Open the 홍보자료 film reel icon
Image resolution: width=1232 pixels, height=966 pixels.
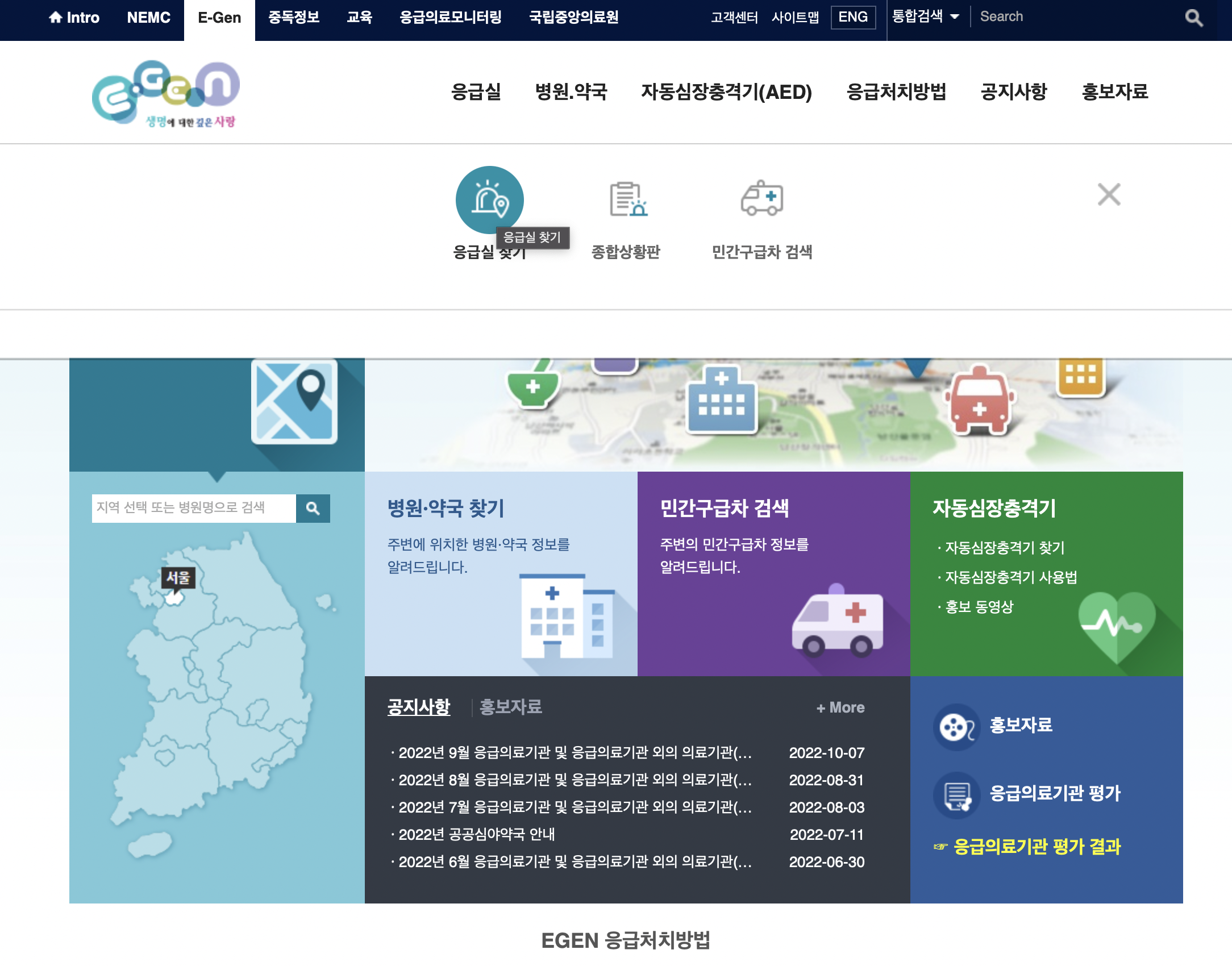click(x=956, y=727)
